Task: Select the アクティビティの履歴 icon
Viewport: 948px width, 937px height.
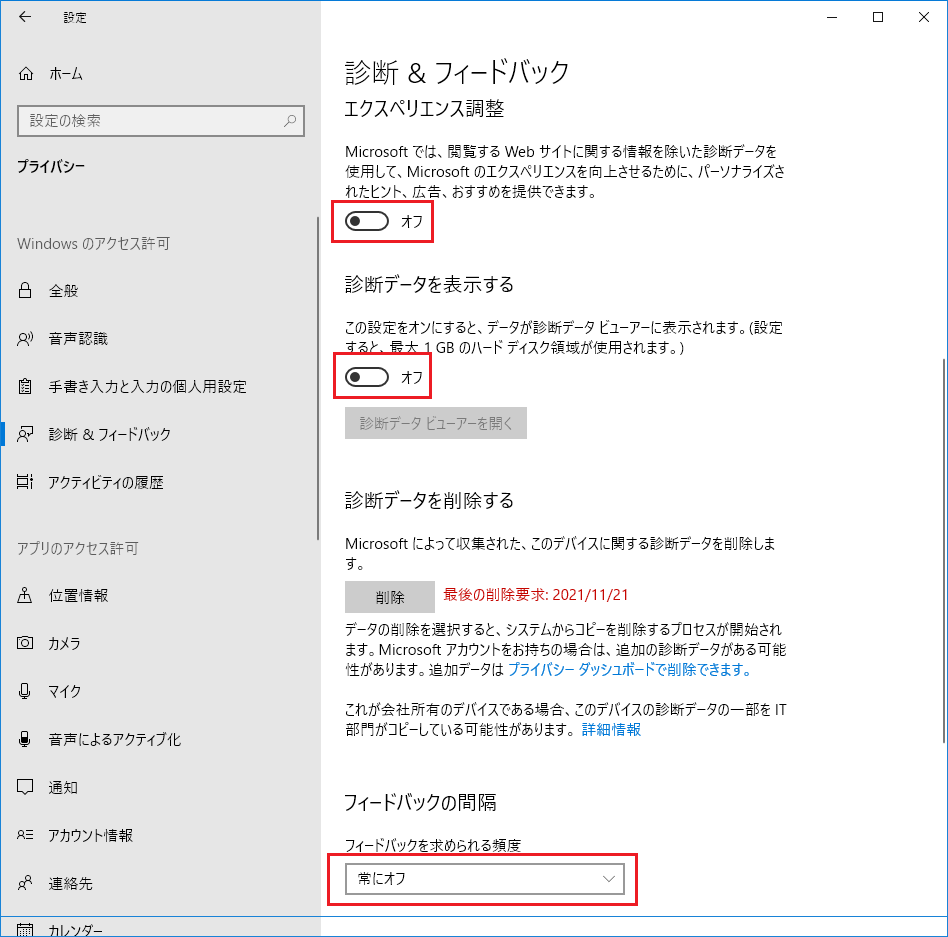Action: (x=25, y=482)
